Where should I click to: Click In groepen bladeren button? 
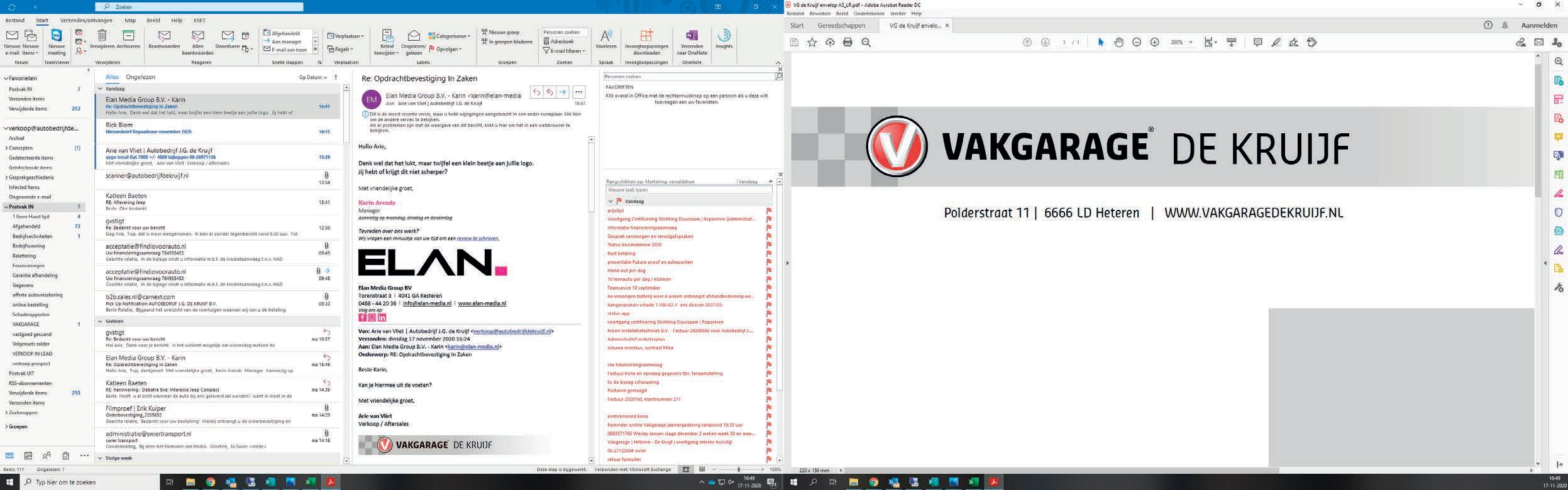pyautogui.click(x=507, y=41)
